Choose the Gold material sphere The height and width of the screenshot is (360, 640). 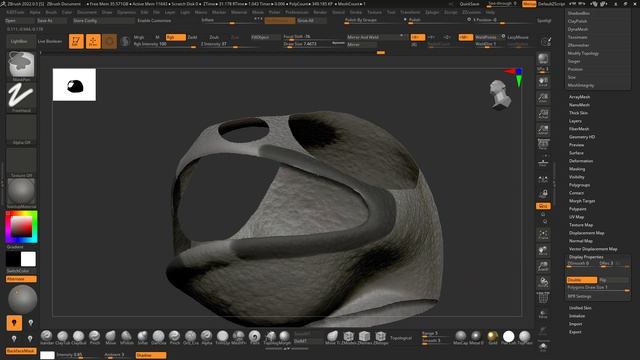pyautogui.click(x=493, y=337)
